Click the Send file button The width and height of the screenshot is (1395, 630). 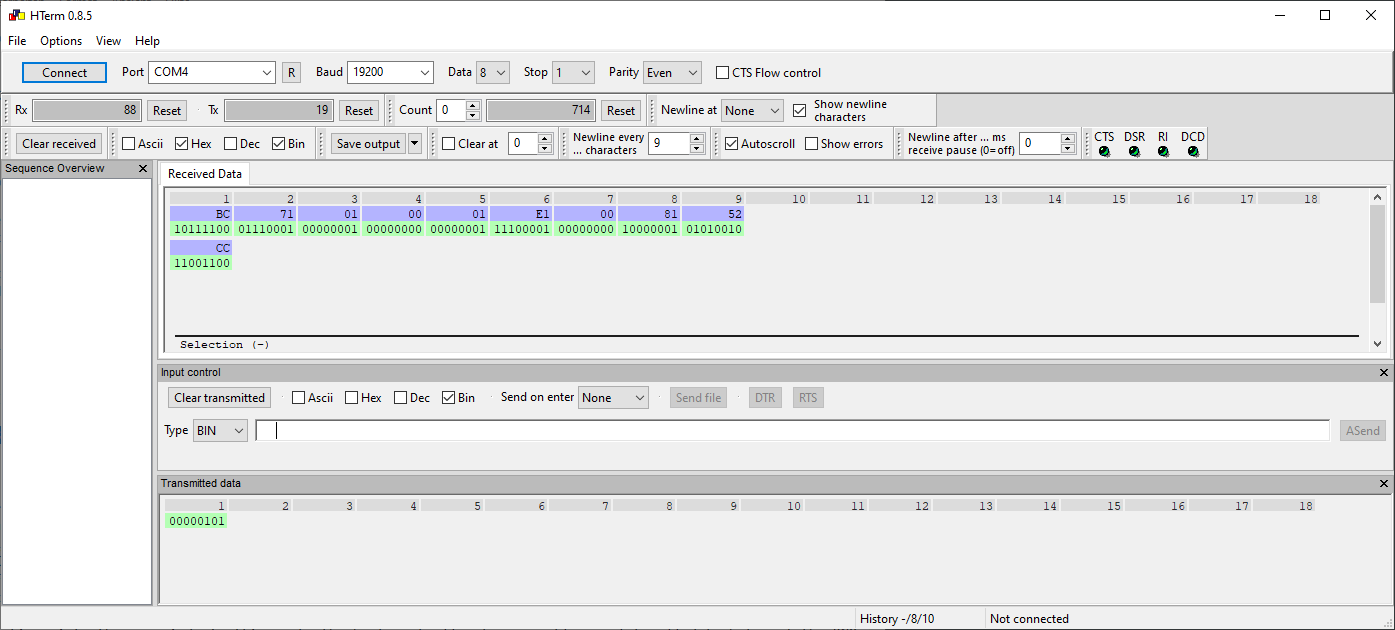(x=698, y=398)
